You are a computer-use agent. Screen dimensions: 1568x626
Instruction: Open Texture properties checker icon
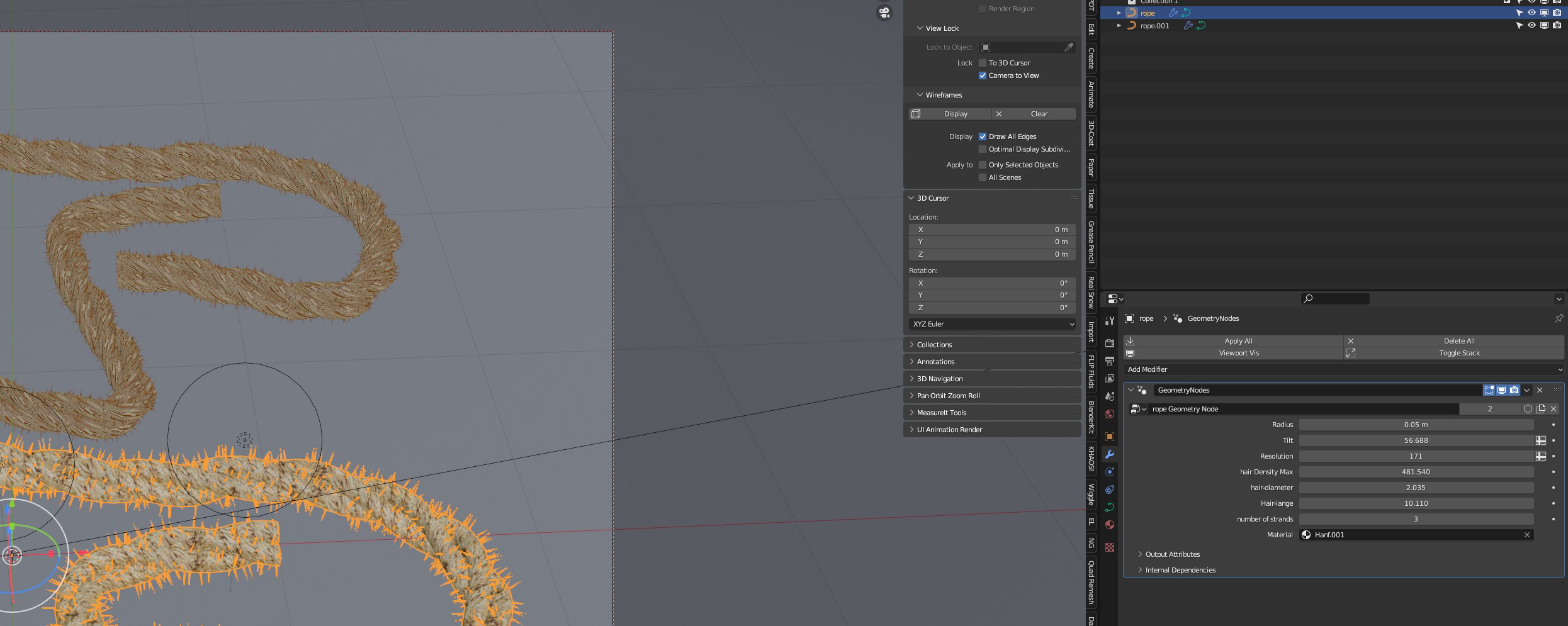point(1110,547)
